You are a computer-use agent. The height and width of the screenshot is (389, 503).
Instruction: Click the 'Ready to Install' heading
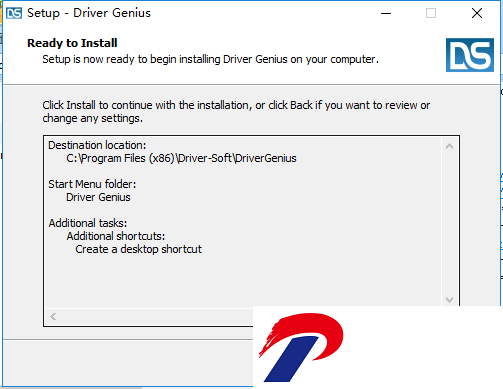click(72, 43)
